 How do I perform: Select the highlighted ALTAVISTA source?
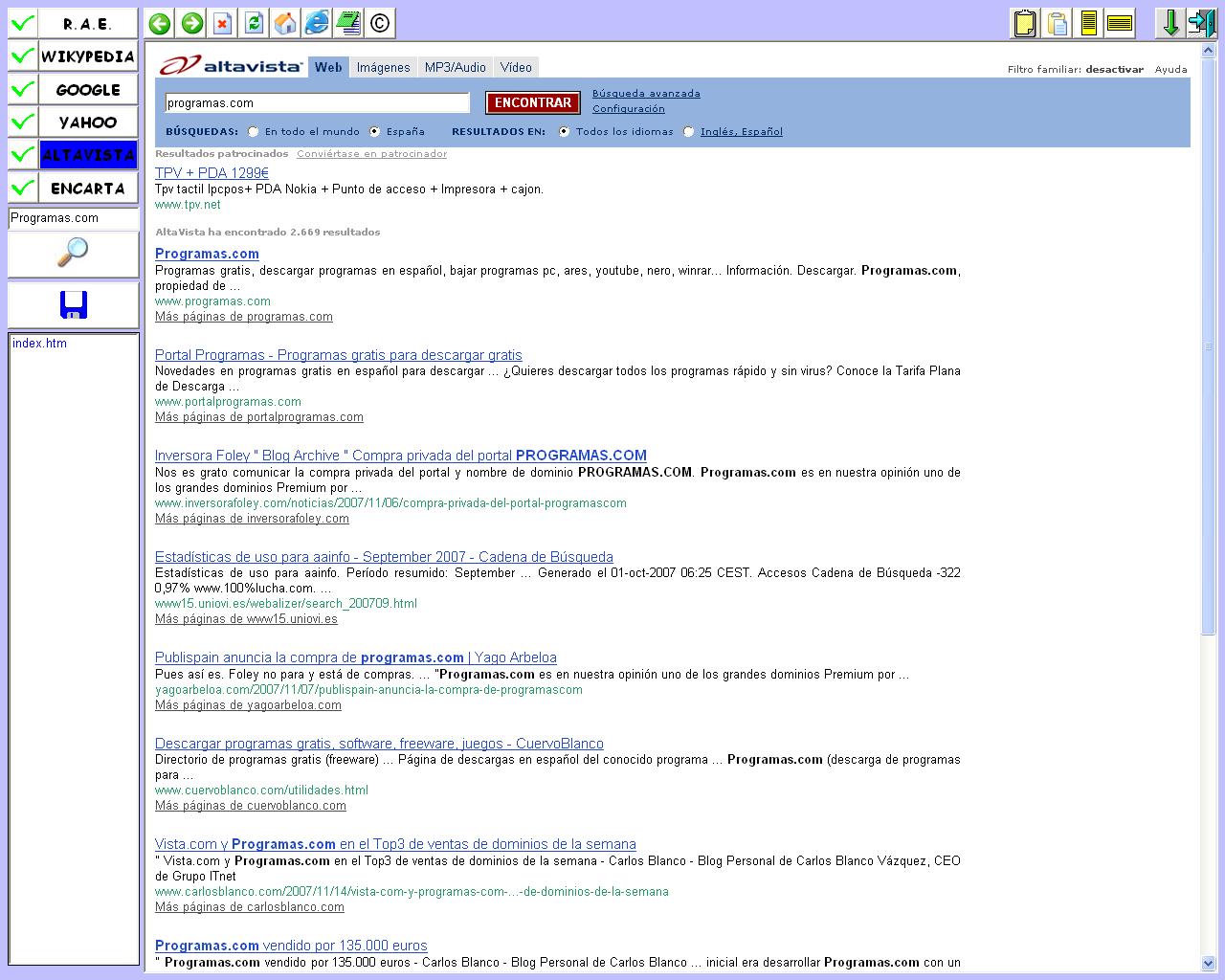88,154
